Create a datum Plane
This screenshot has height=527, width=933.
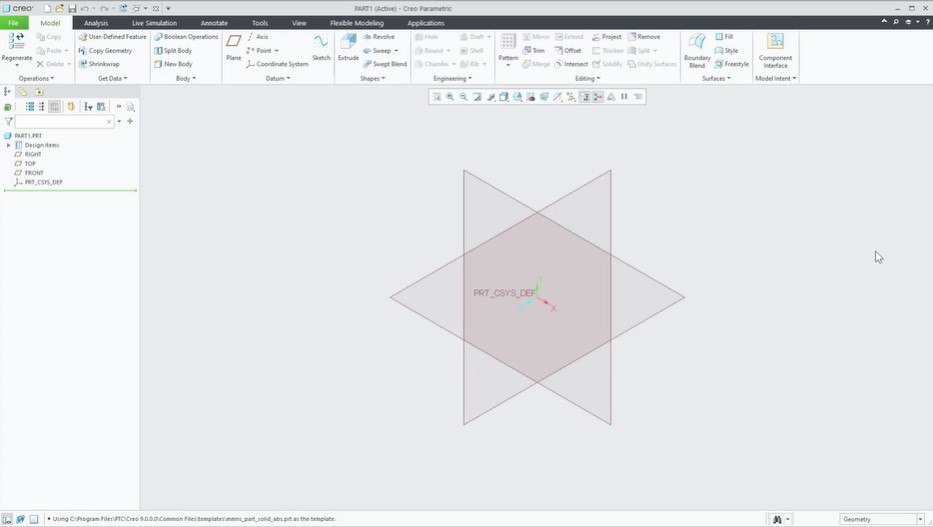[233, 48]
